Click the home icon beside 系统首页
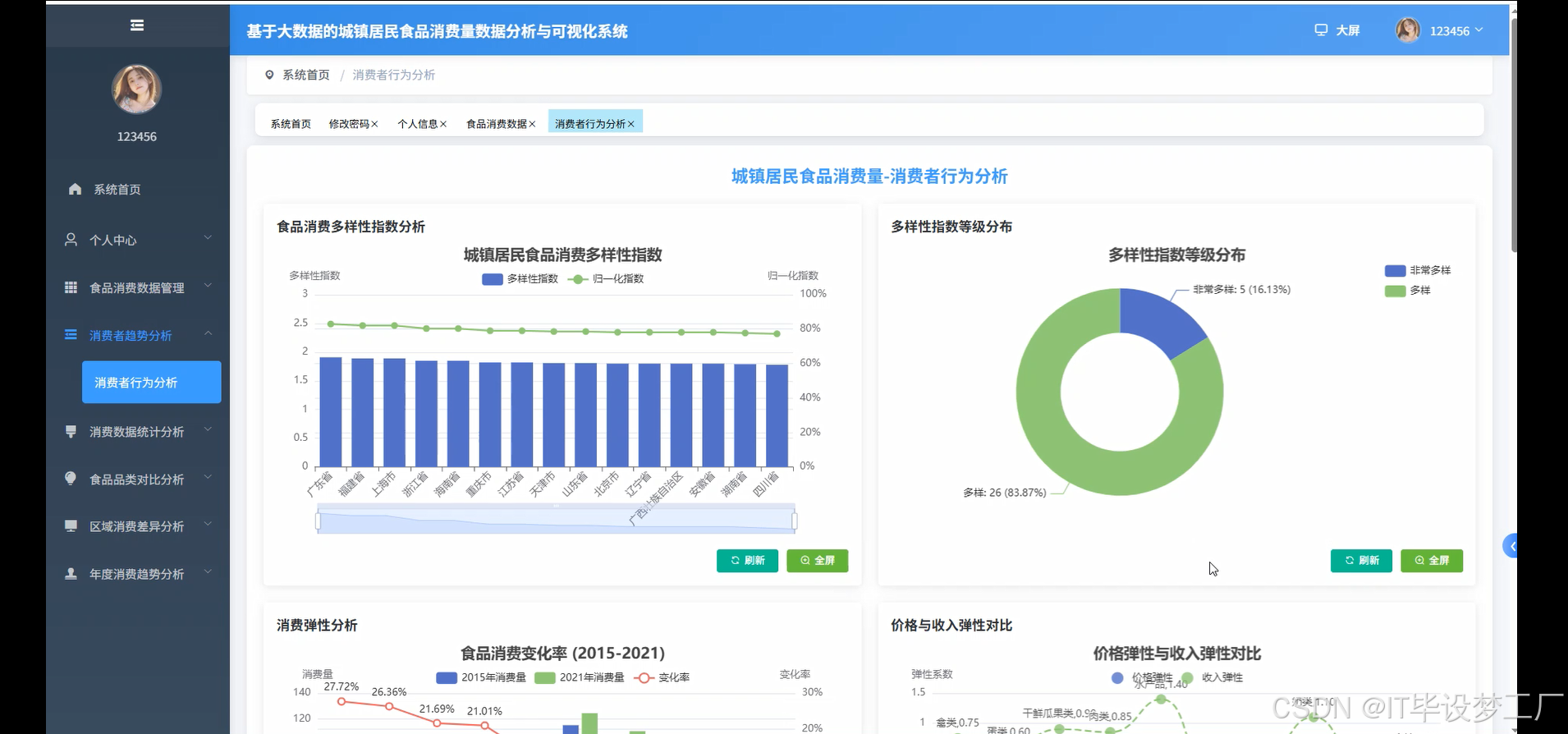This screenshot has height=734, width=1568. pos(75,190)
